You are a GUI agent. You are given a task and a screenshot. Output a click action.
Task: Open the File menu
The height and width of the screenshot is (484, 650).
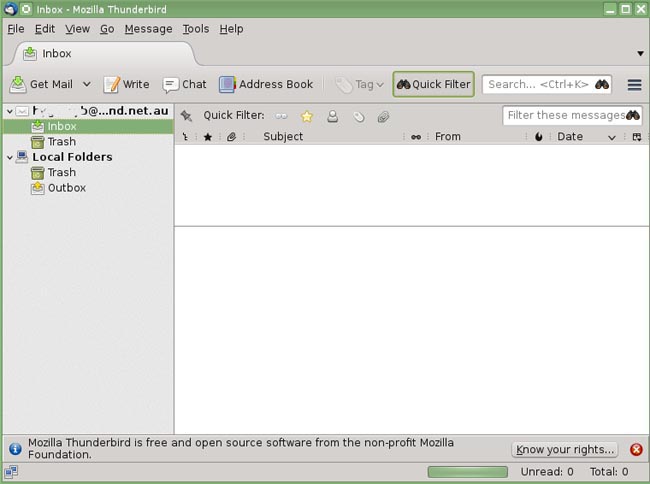(x=16, y=29)
